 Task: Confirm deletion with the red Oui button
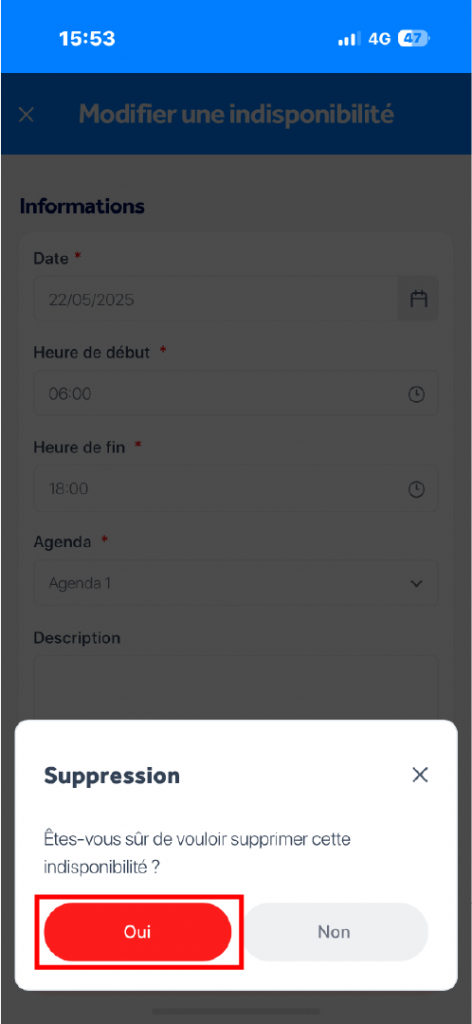pos(138,931)
